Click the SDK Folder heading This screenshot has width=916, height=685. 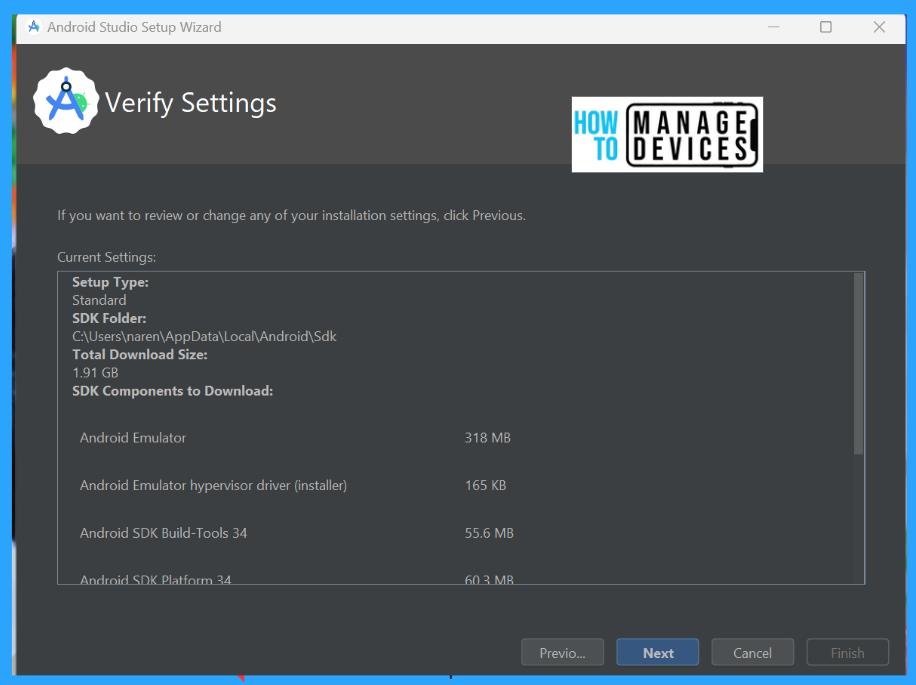tap(109, 318)
